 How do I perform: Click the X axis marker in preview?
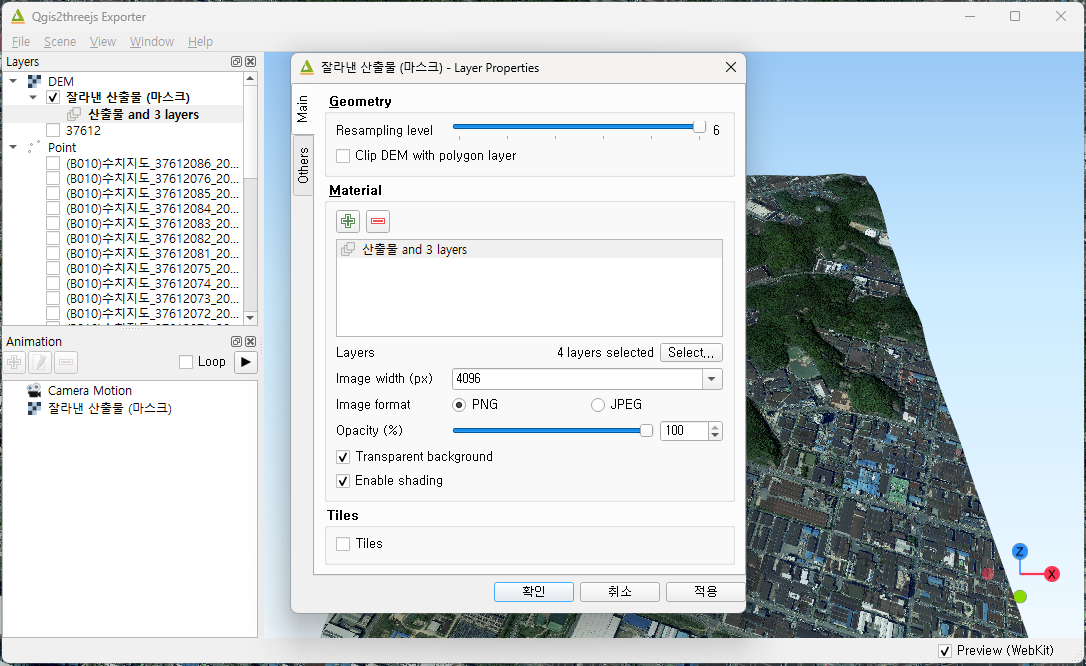[1051, 574]
